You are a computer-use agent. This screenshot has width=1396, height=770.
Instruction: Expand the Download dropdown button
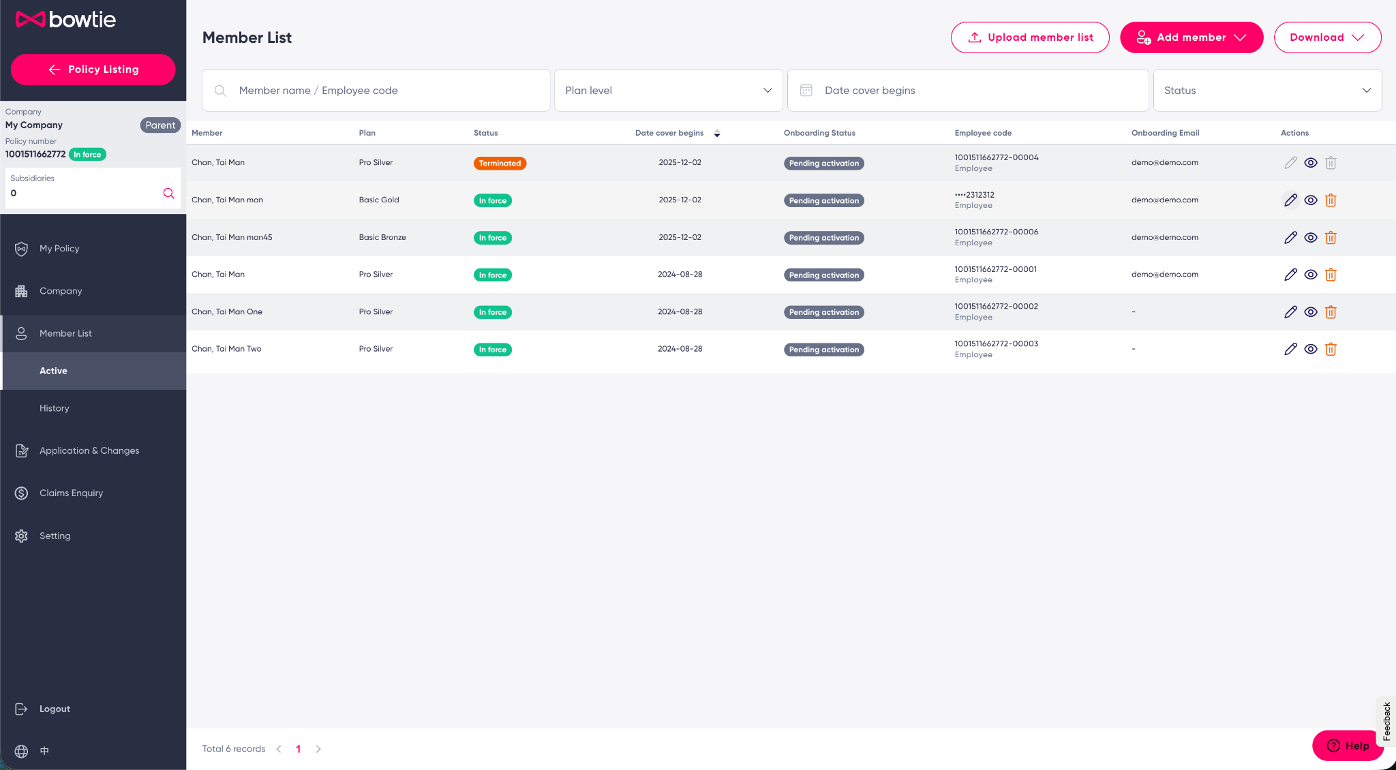point(1327,37)
